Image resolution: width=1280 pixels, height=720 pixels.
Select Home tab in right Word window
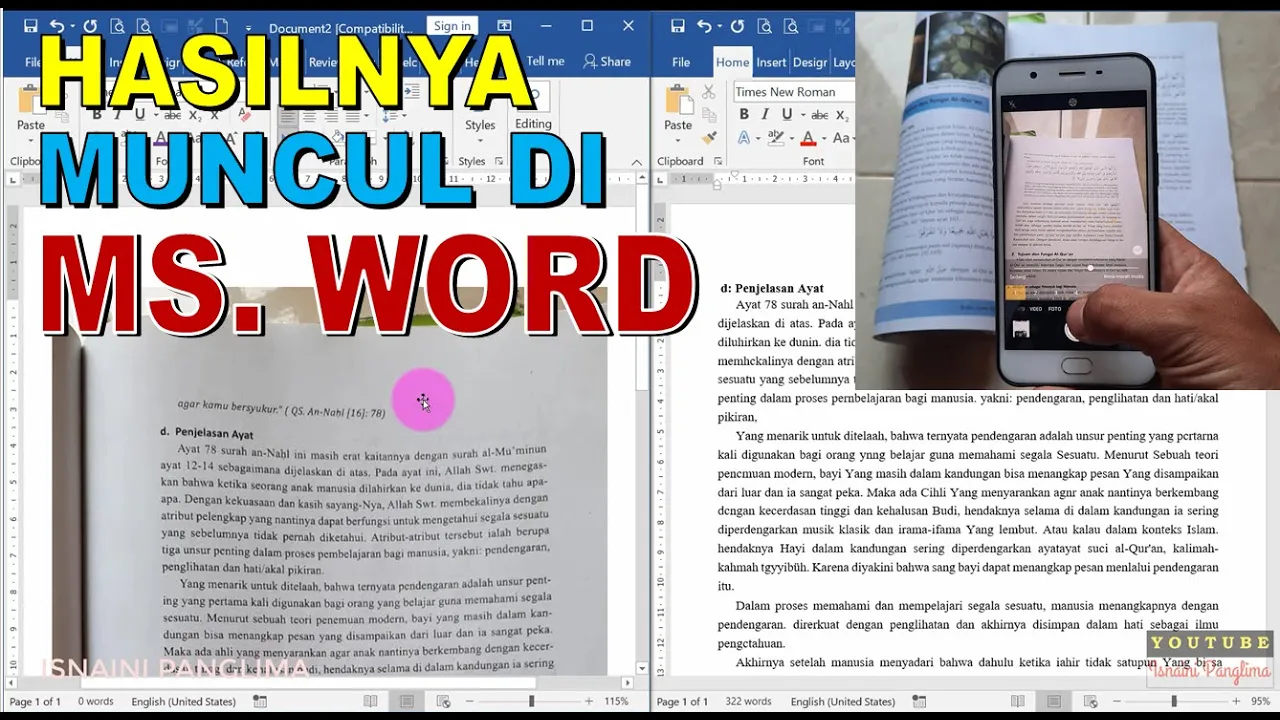732,62
